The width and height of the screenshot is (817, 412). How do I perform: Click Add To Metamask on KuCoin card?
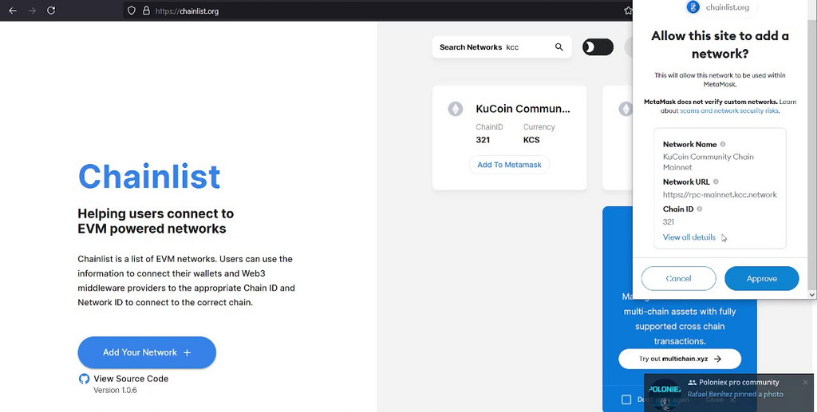tap(509, 165)
